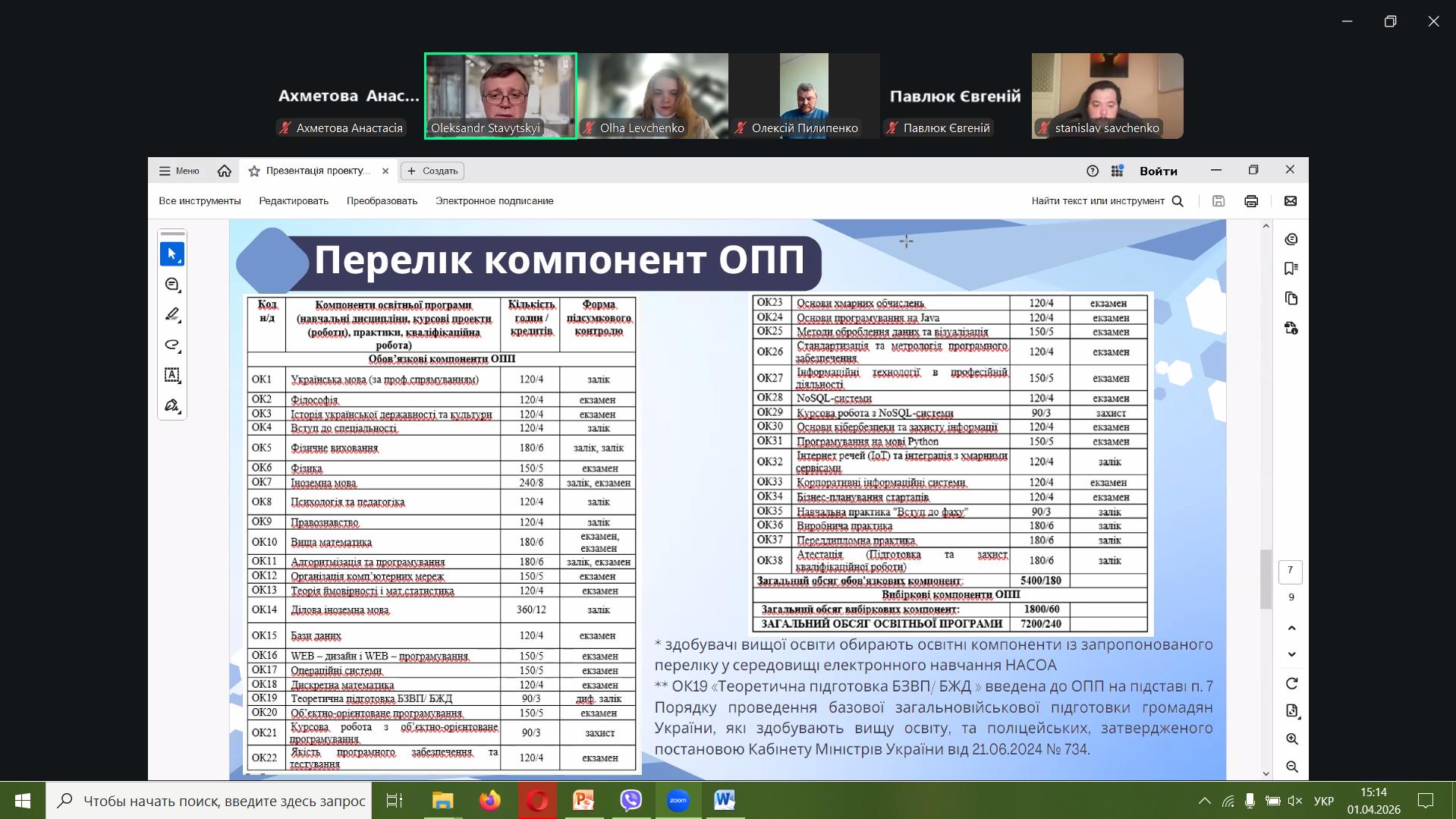Viewport: 1456px width, 819px height.
Task: Rotate the page view
Action: coord(1291,684)
